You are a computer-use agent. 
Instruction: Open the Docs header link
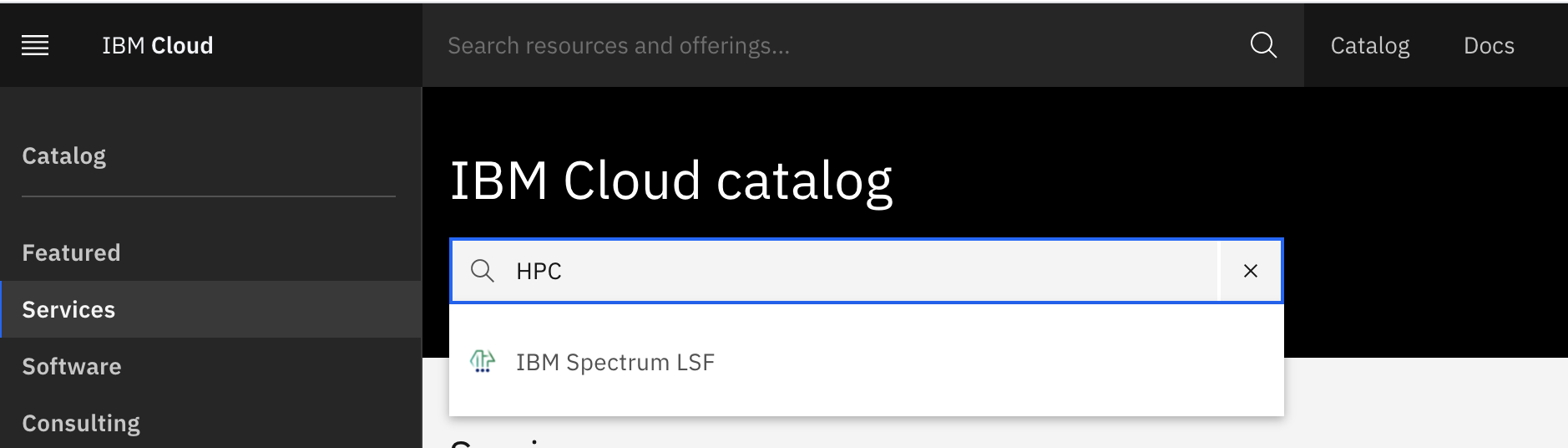(x=1489, y=45)
